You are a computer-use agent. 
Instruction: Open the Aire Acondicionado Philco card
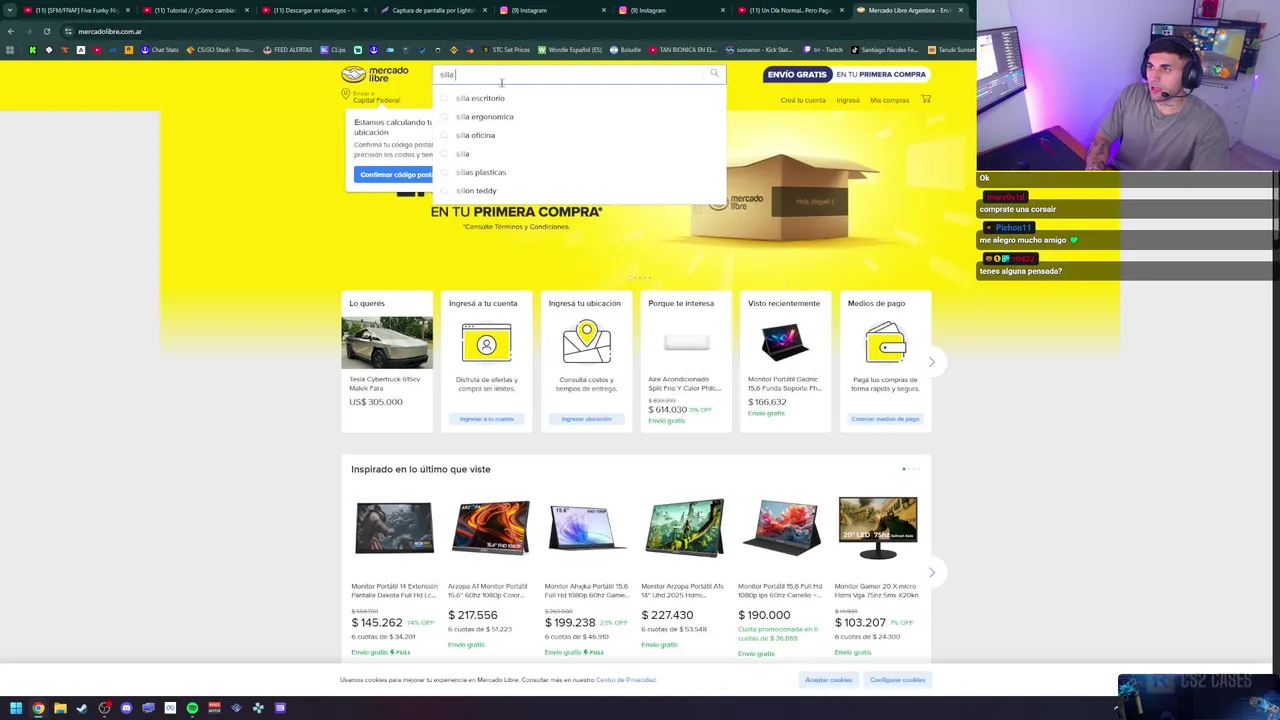tap(686, 361)
